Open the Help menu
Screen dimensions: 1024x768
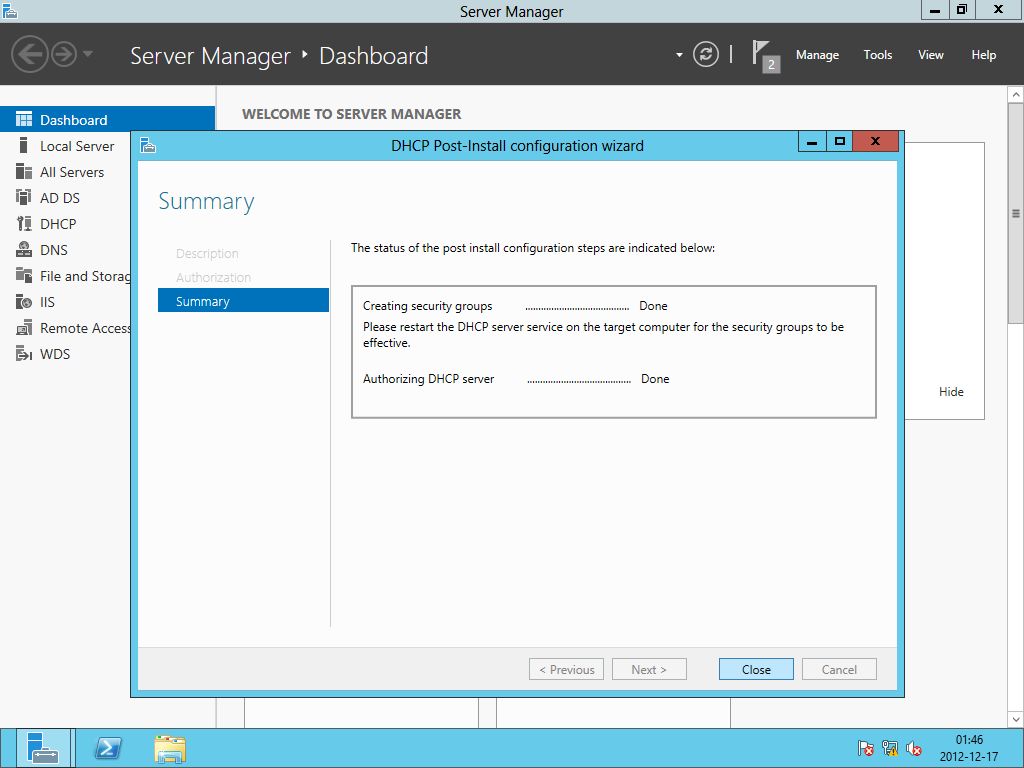[983, 55]
